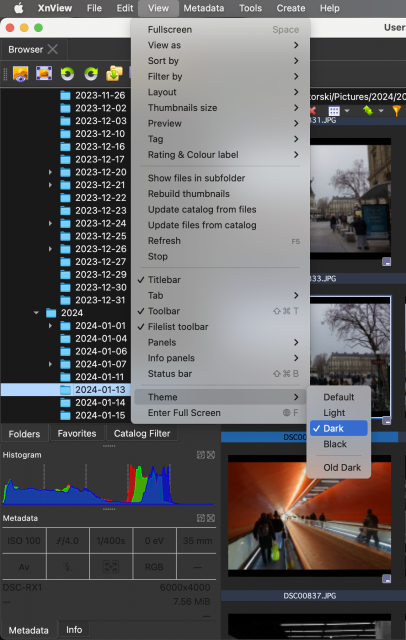Click the image view eye icon in toolbar
The width and height of the screenshot is (406, 640).
[x=20, y=73]
